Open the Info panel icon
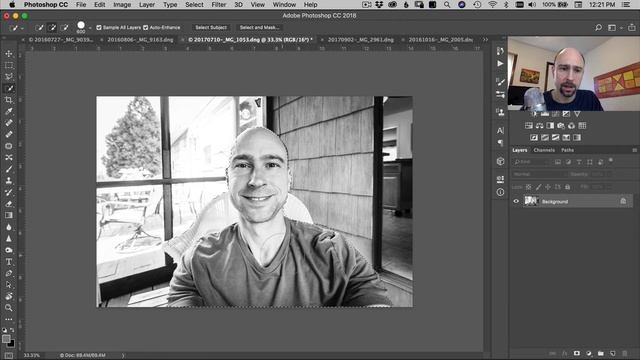Screen dimensions: 640x360 (x=500, y=192)
